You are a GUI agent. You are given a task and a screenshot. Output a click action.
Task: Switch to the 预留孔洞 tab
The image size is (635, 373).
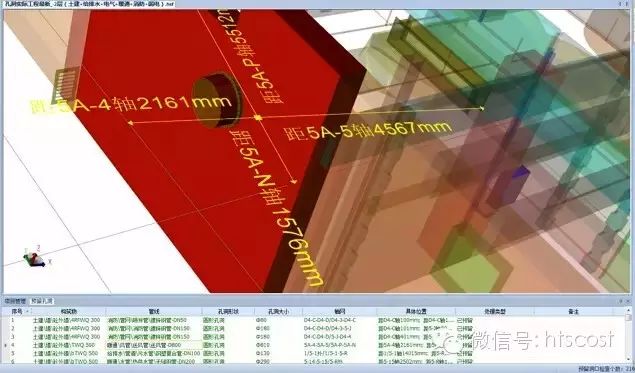41,301
